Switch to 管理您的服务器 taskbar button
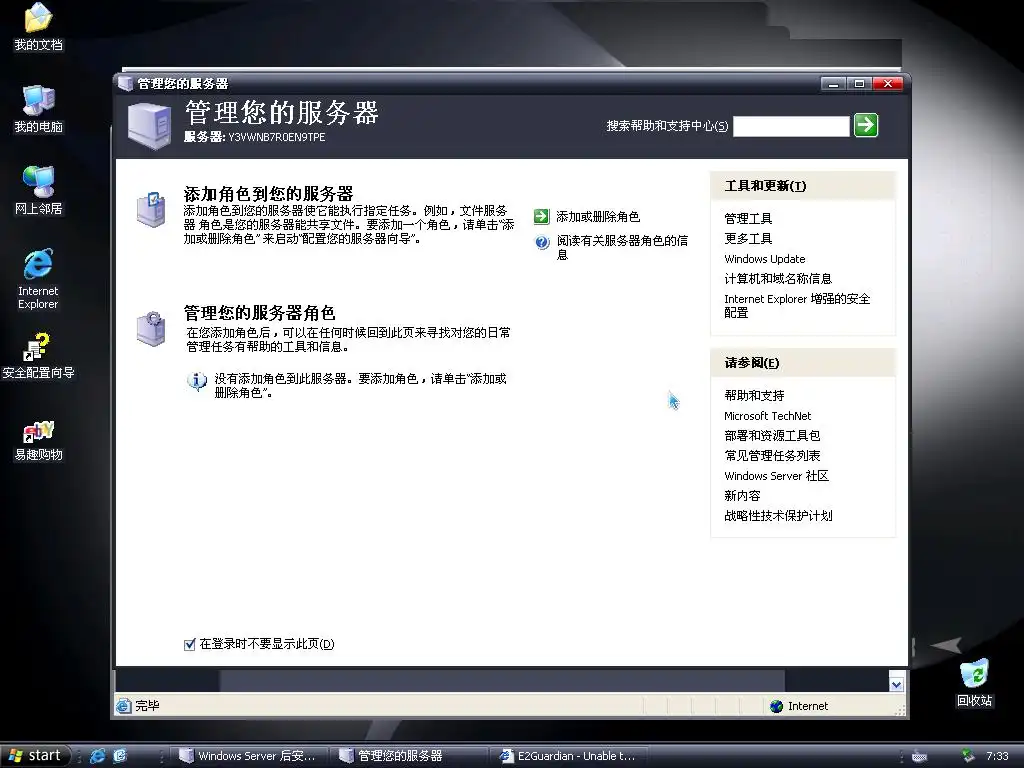The width and height of the screenshot is (1024, 768). (409, 756)
